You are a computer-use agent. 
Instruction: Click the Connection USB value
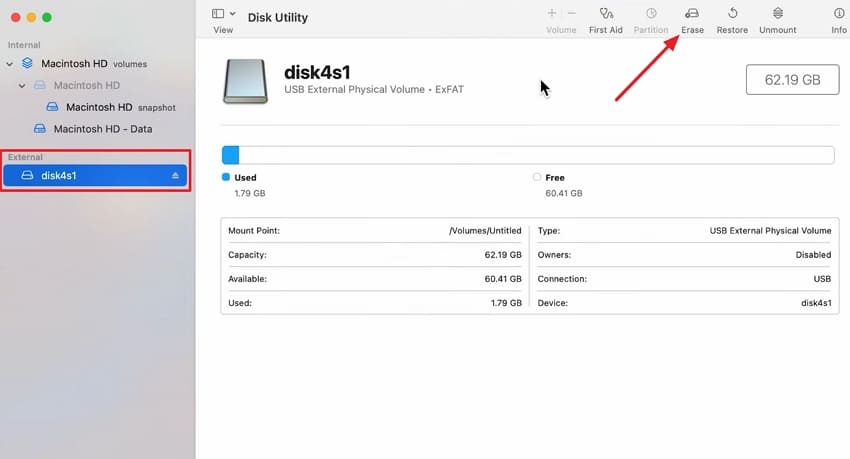pos(822,279)
